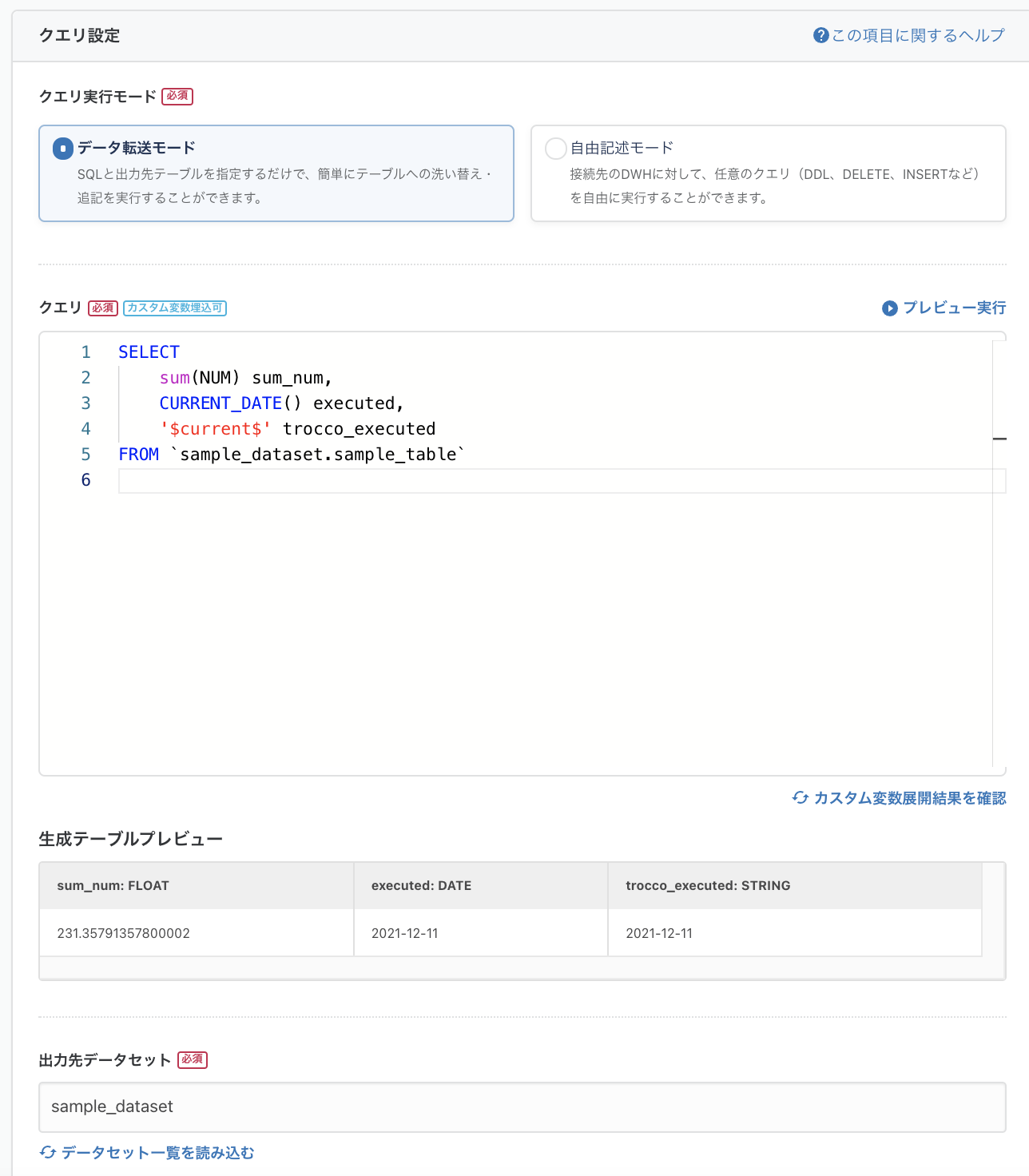Image resolution: width=1029 pixels, height=1176 pixels.
Task: Click the 231.35791357800002 table cell
Action: 197,933
